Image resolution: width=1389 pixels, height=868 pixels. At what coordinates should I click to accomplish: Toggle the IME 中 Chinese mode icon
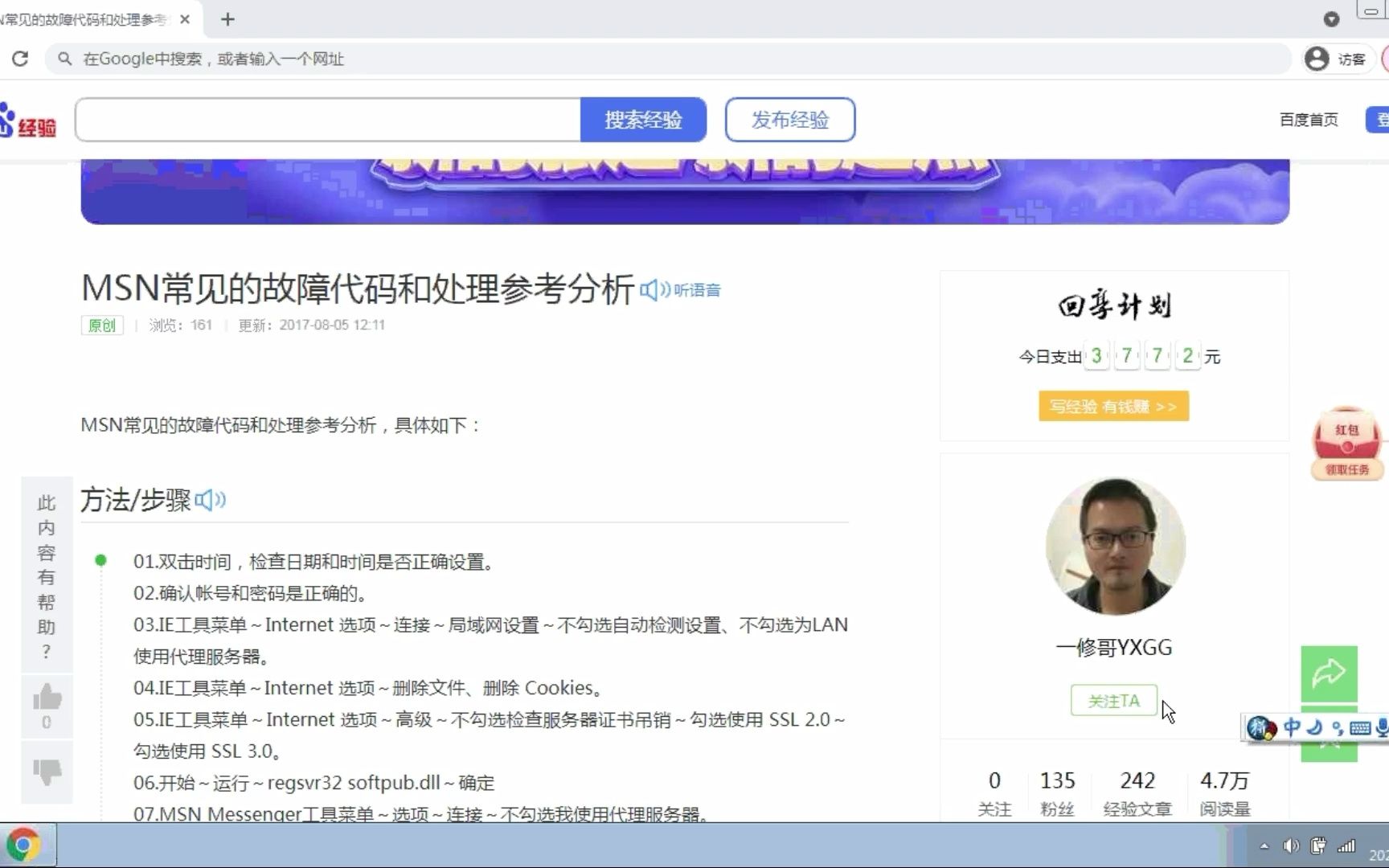(1292, 727)
